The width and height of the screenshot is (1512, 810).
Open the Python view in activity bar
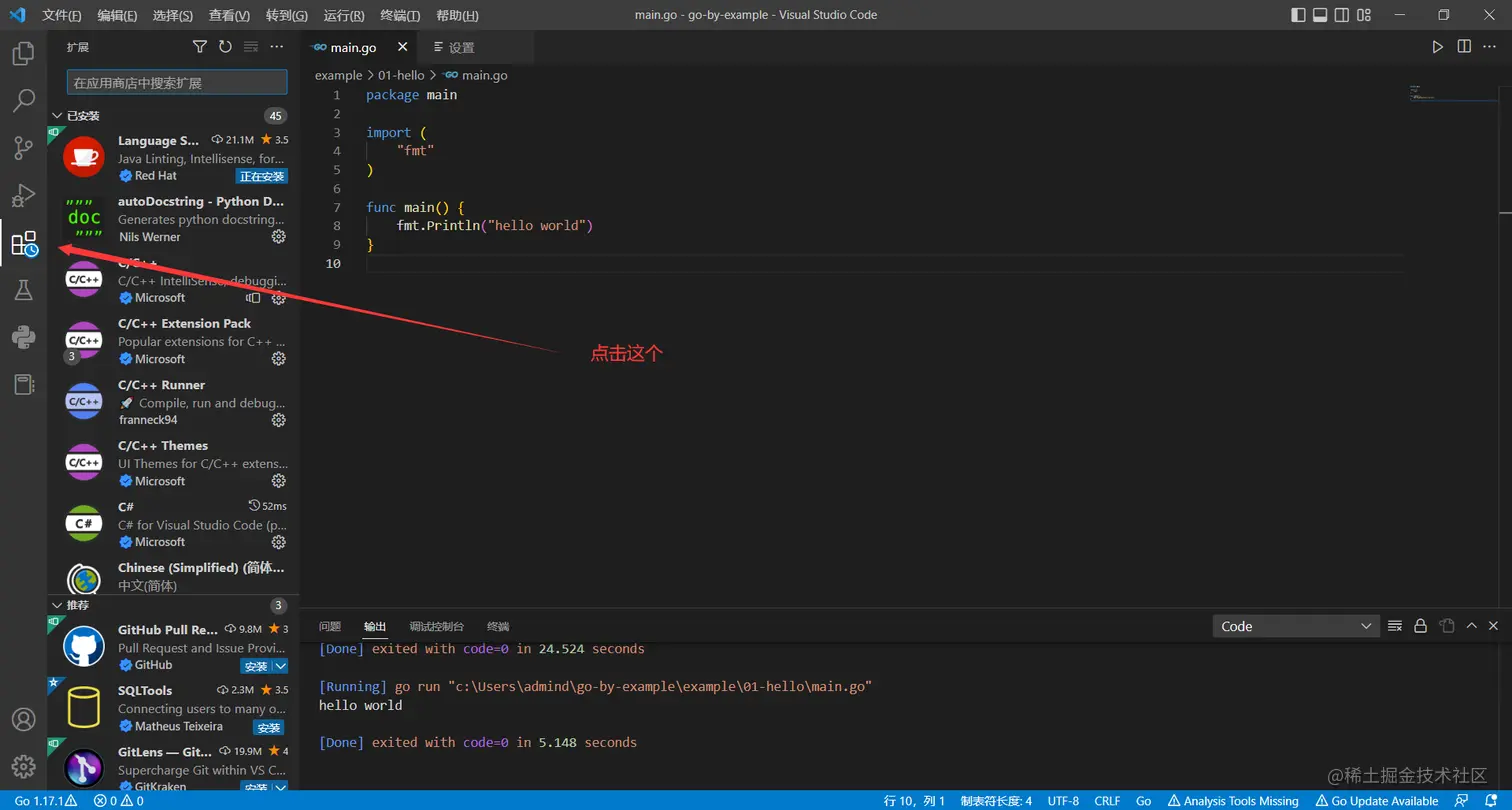pyautogui.click(x=24, y=337)
